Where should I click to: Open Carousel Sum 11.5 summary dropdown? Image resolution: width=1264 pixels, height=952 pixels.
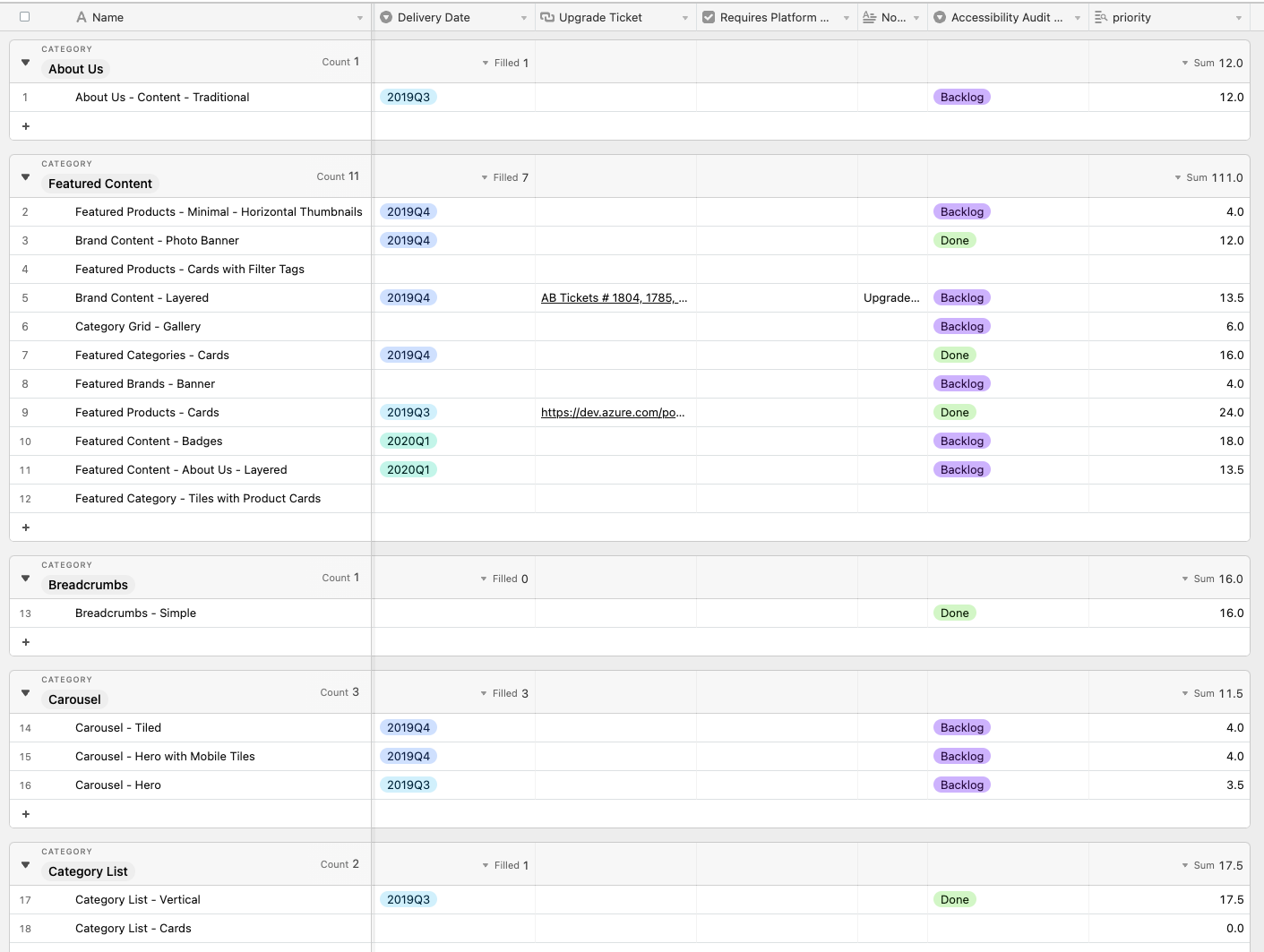1212,693
